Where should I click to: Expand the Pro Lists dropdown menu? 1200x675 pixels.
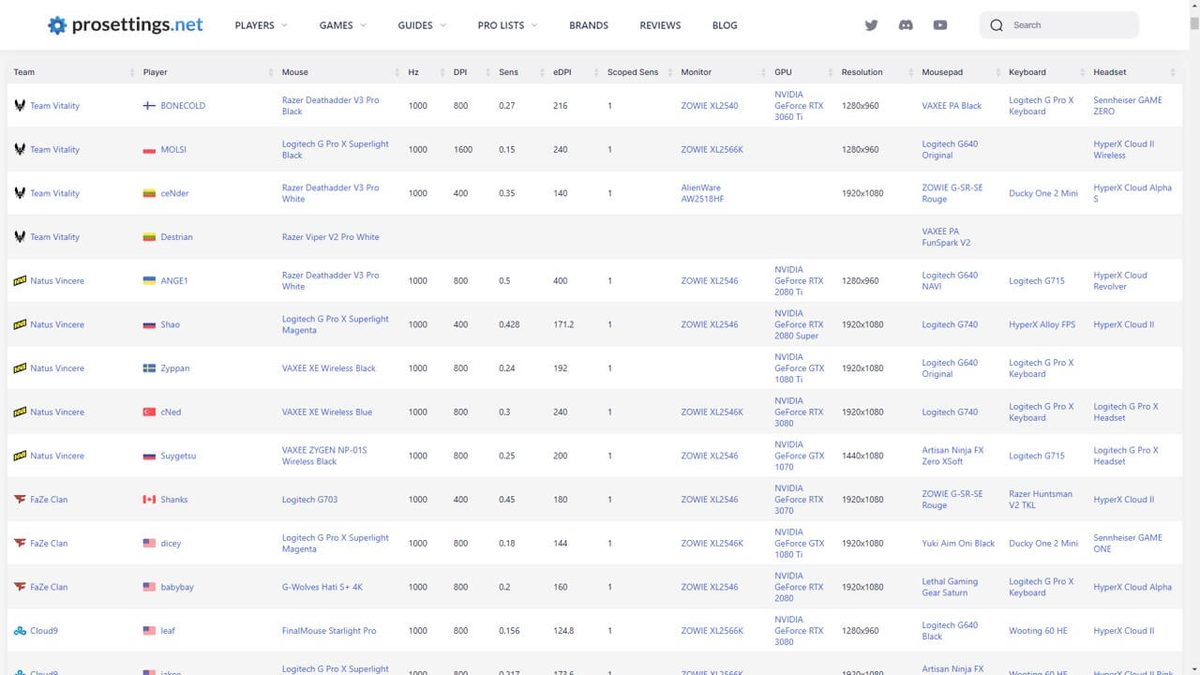(x=507, y=25)
